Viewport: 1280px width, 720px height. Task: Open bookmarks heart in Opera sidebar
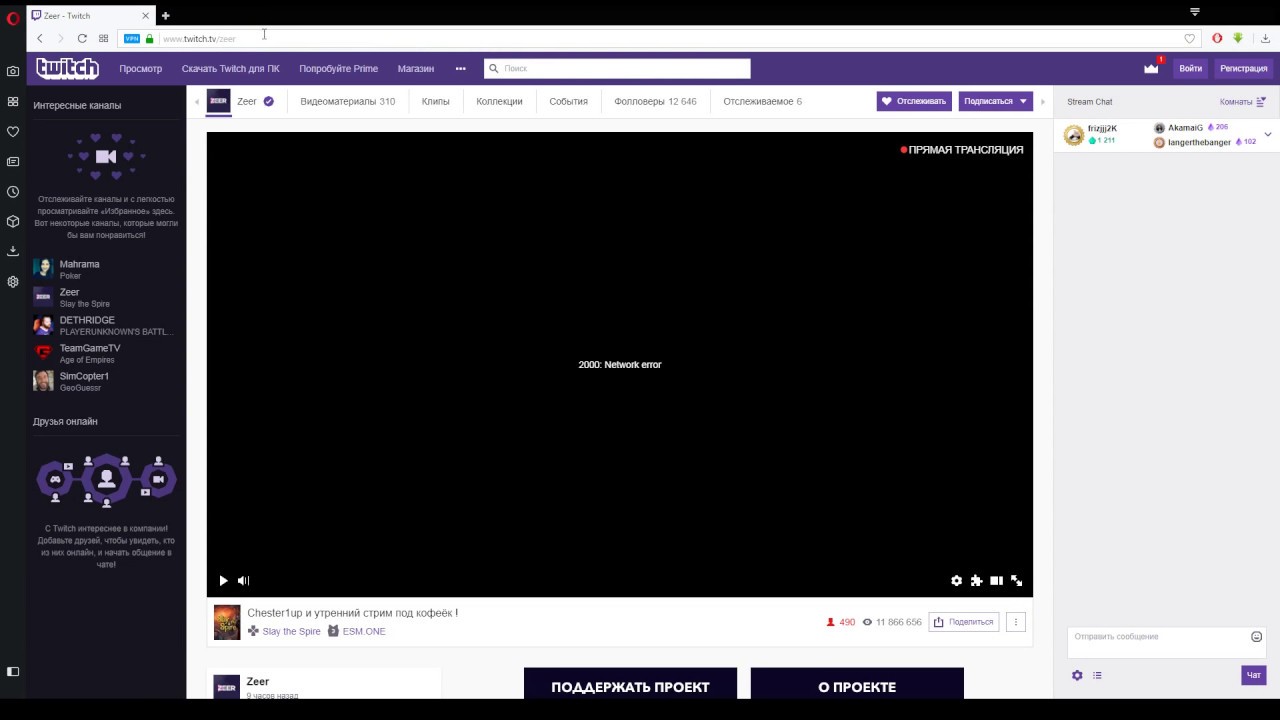pyautogui.click(x=13, y=132)
